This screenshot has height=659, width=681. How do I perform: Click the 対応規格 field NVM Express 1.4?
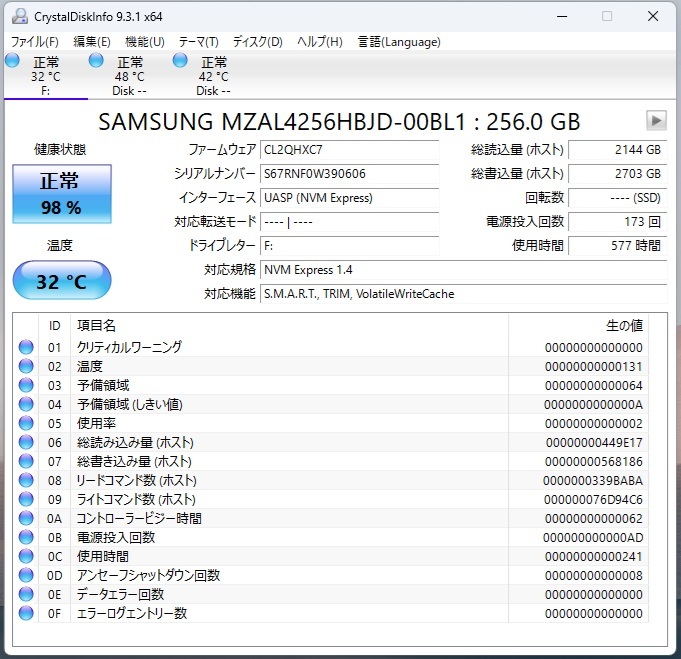pos(463,270)
